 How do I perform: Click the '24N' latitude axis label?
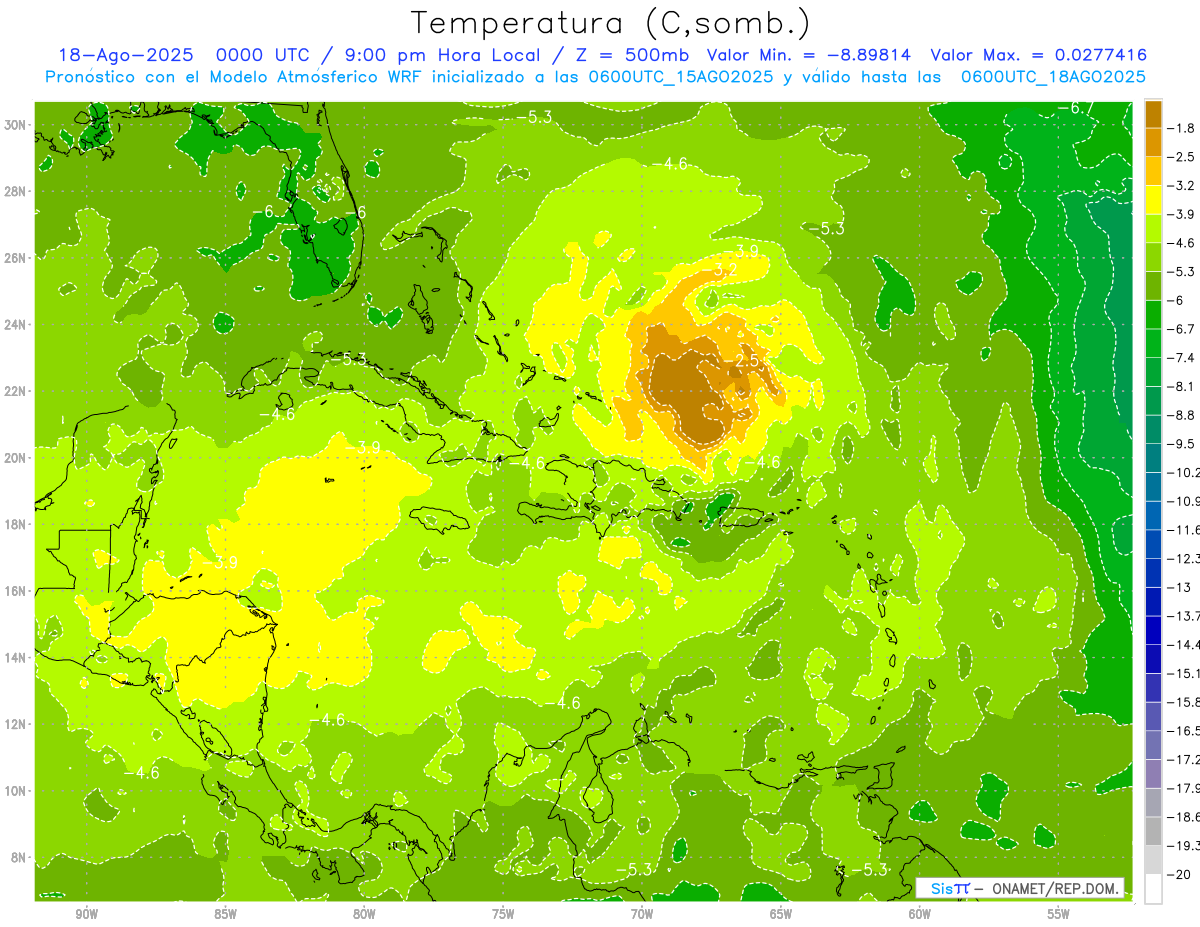tap(17, 324)
